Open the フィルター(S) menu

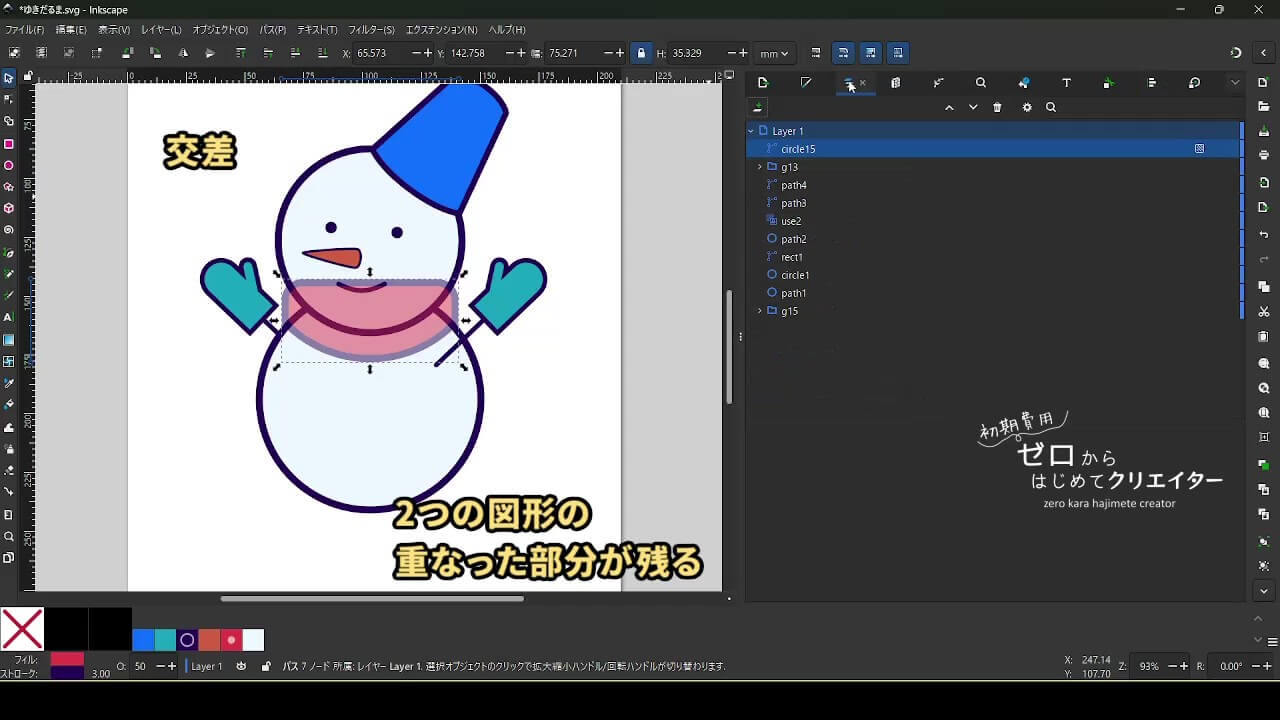pyautogui.click(x=371, y=30)
